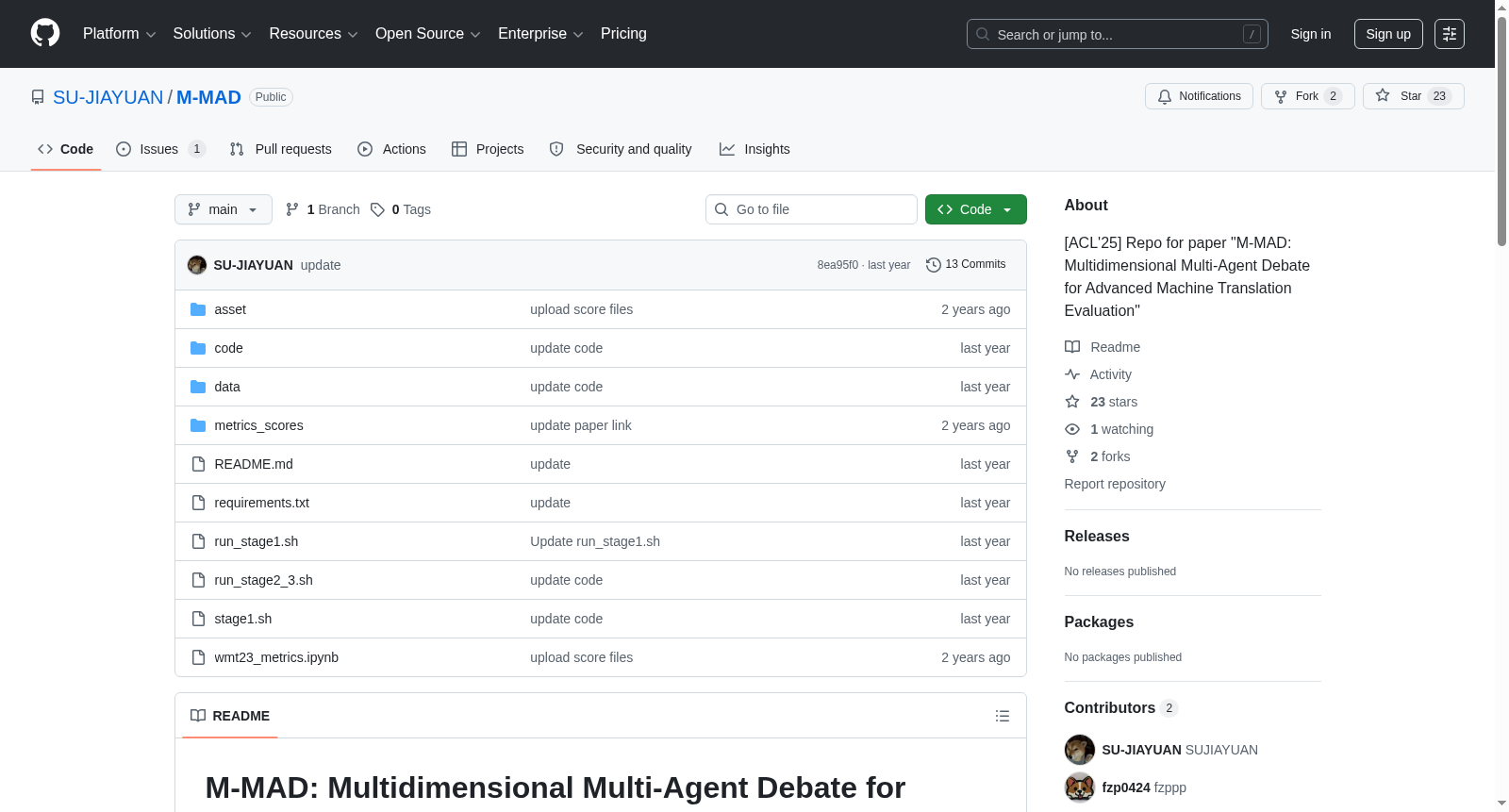Open the Insights tab
Screen dimensions: 1509x812
[754, 149]
